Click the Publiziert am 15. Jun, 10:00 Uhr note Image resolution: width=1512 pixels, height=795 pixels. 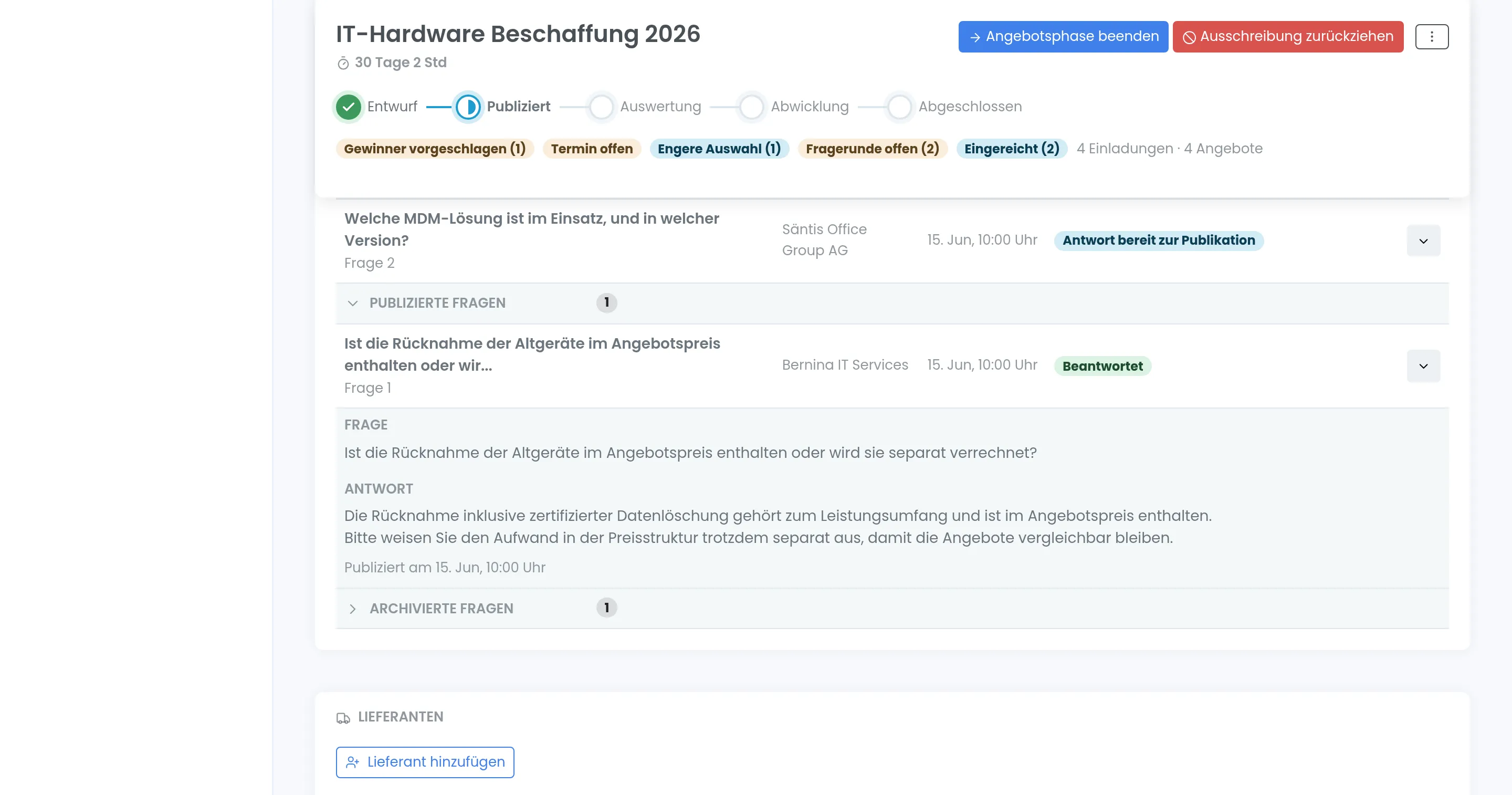point(445,567)
